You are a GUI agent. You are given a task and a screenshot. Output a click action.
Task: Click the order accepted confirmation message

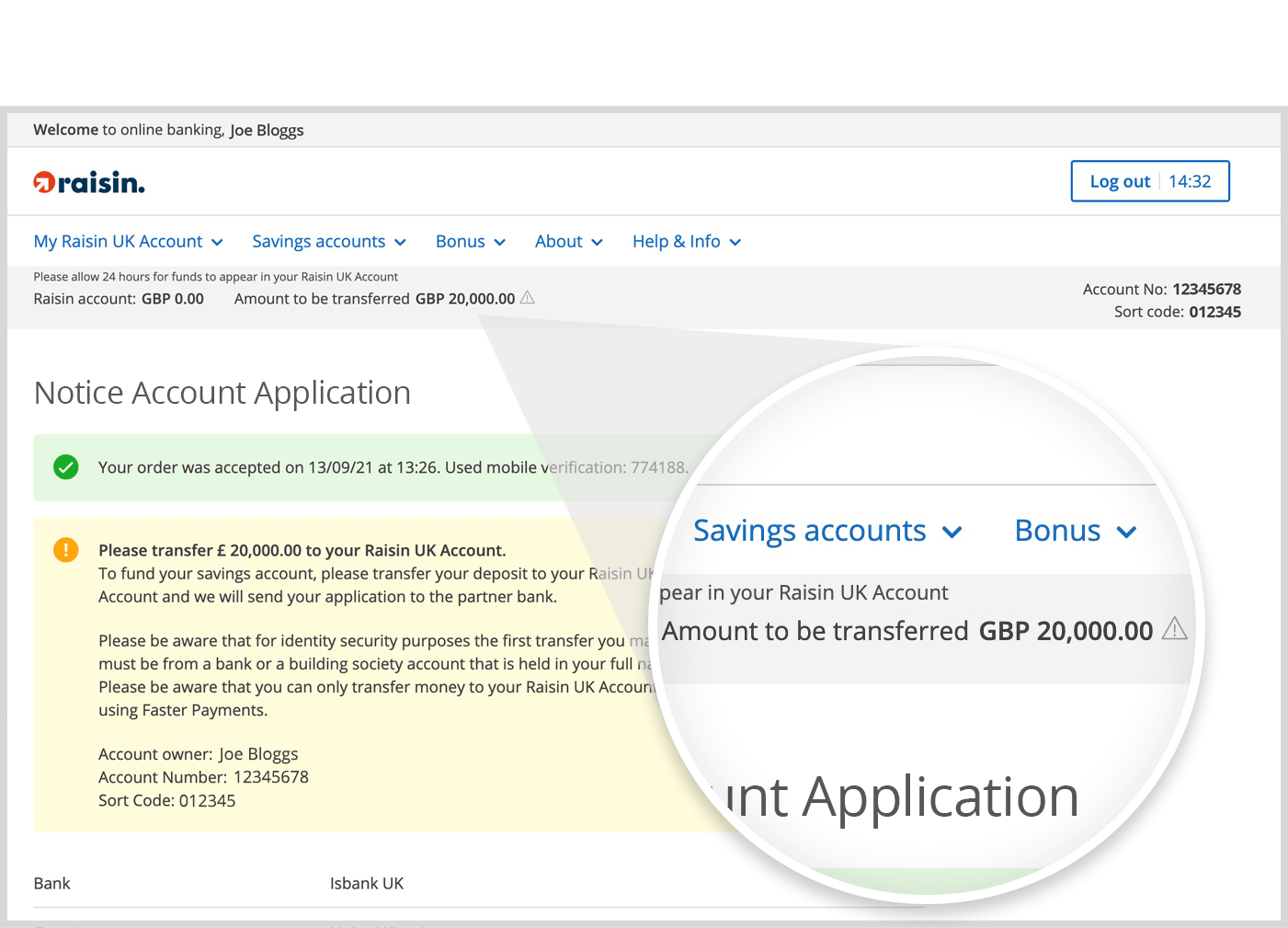point(393,467)
